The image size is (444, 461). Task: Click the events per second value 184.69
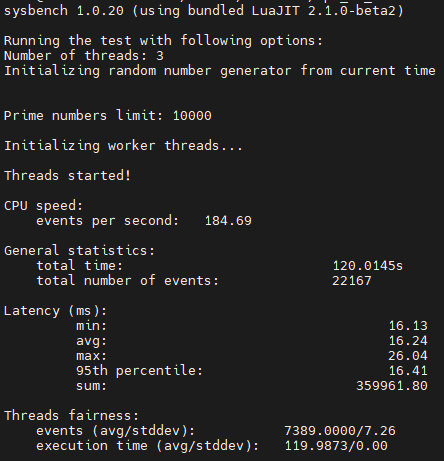pyautogui.click(x=228, y=221)
